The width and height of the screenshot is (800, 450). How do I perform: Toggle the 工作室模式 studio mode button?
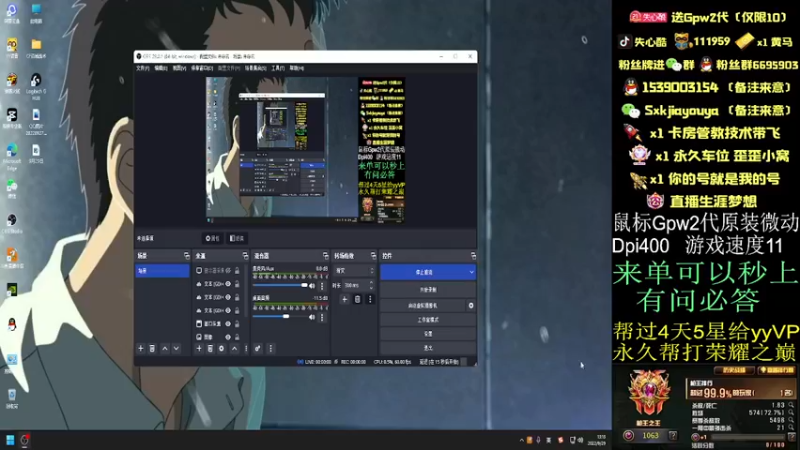[x=428, y=320]
